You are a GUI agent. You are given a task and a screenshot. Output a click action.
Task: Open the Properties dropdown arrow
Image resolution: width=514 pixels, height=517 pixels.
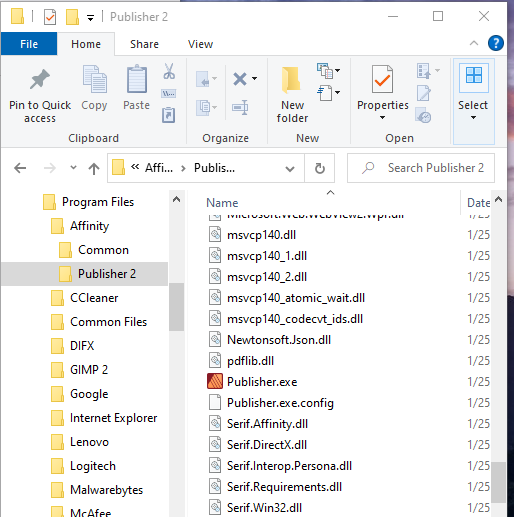382,117
